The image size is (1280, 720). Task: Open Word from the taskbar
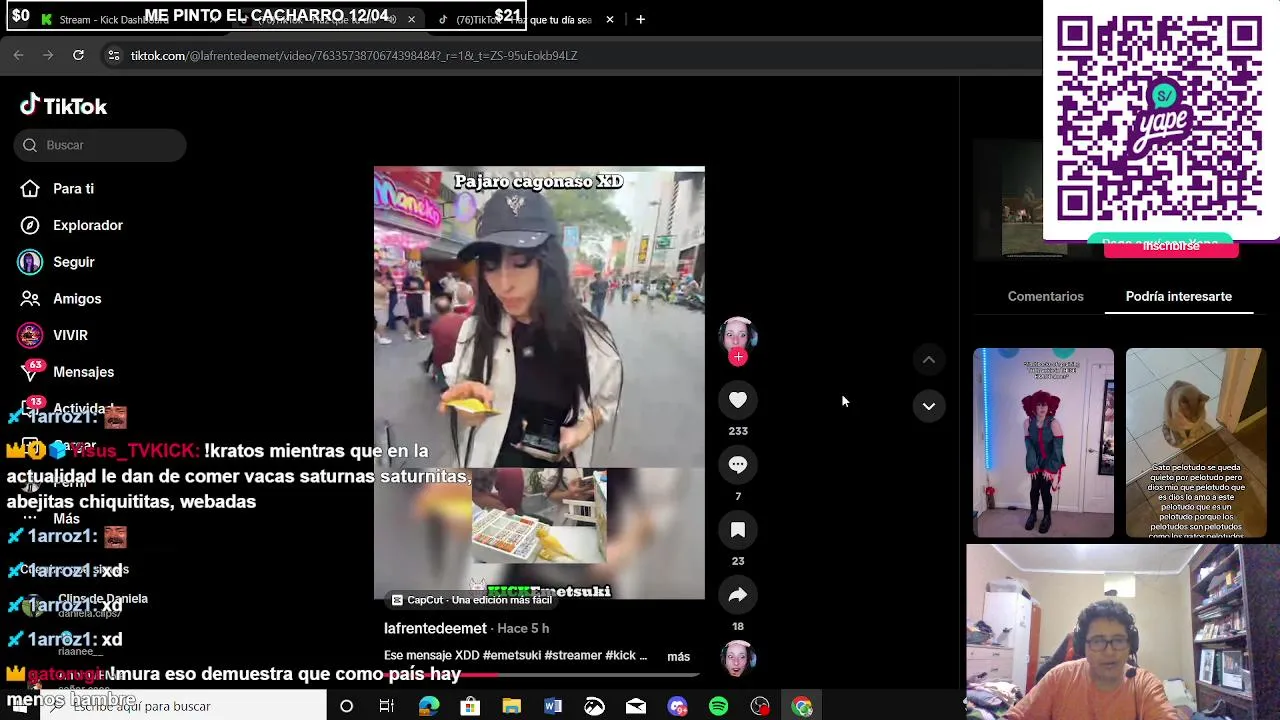553,706
